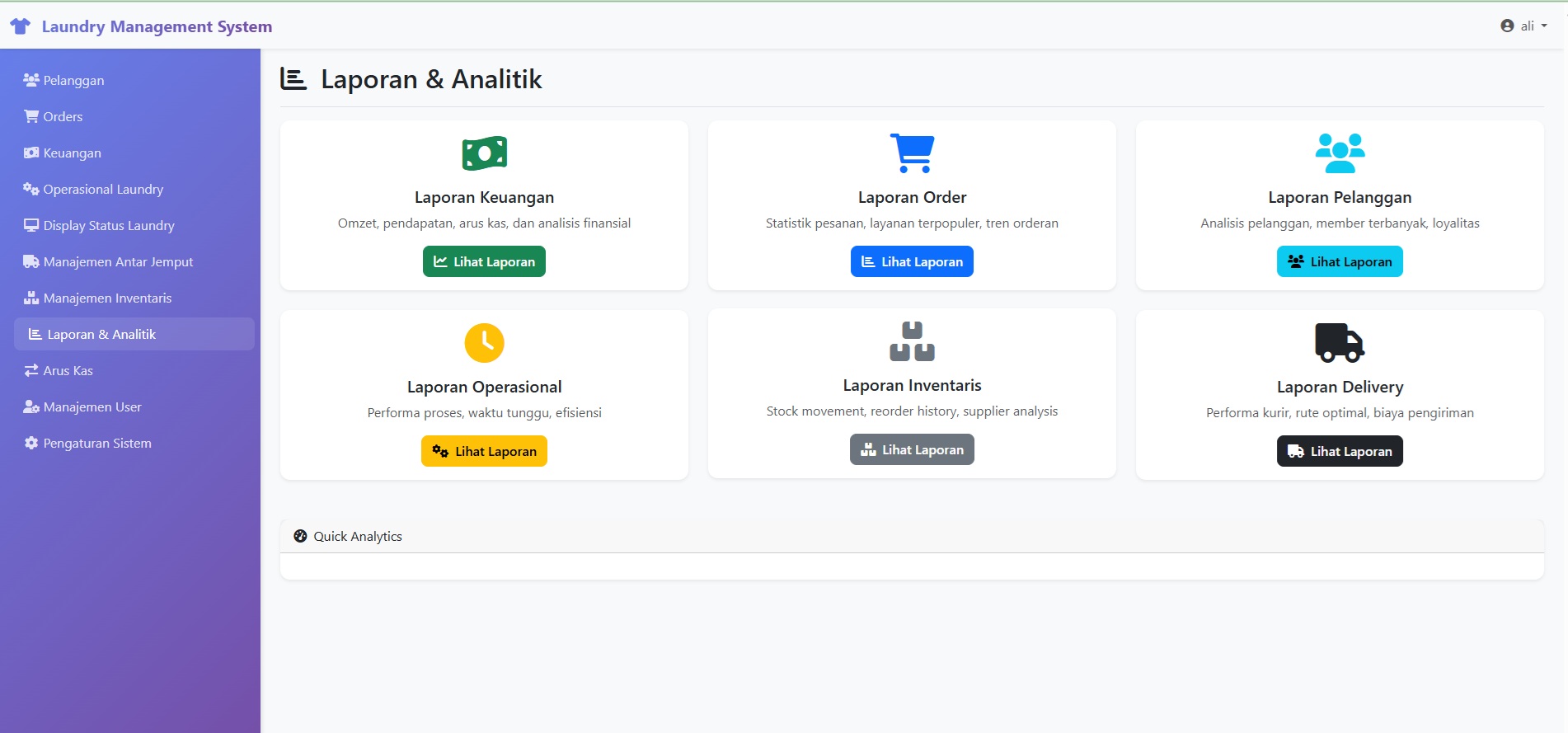Open Pelanggan in the sidebar
Viewport: 1568px width, 733px height.
(x=73, y=81)
